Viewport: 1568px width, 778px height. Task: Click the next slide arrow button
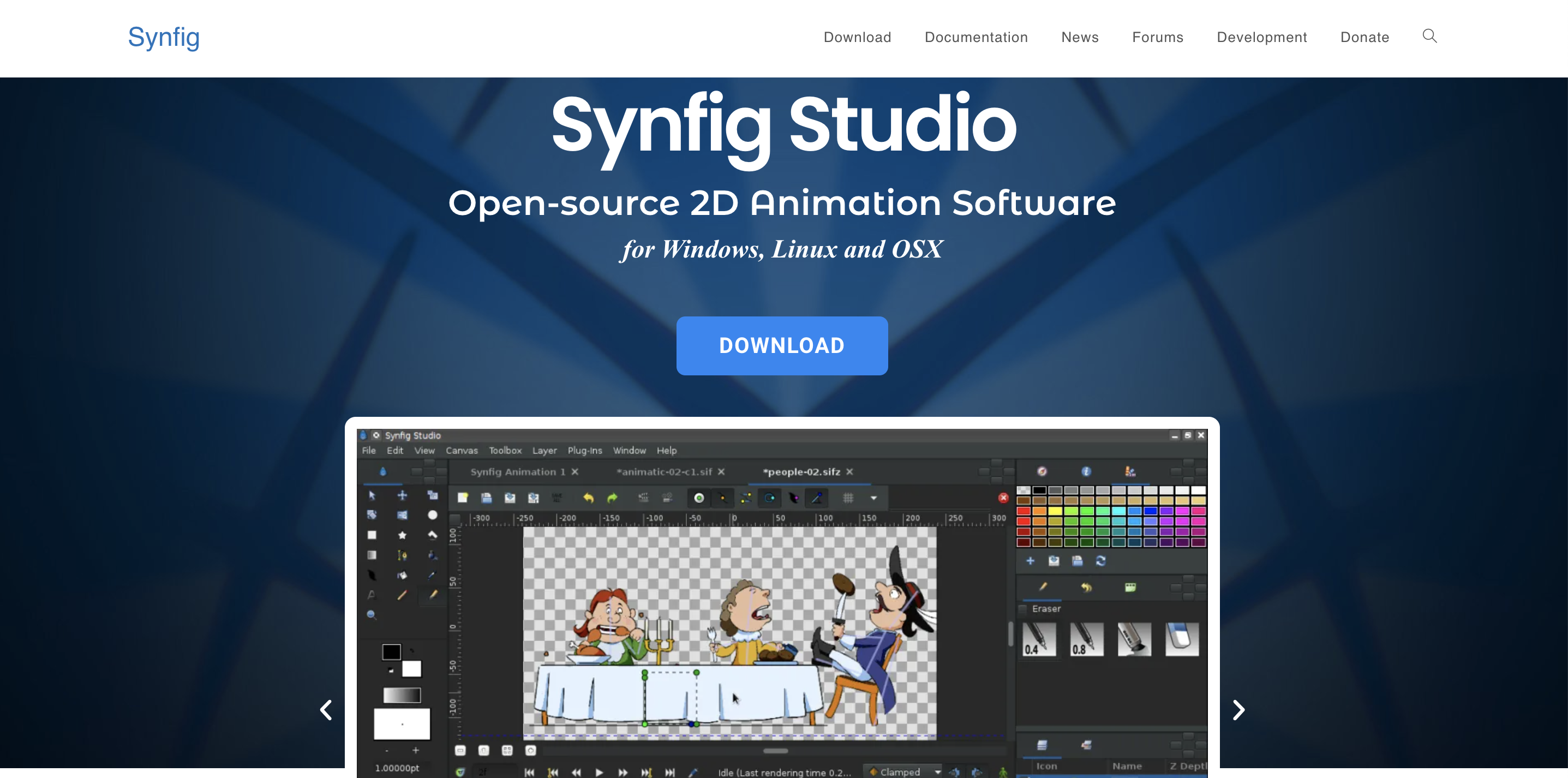(x=1244, y=709)
